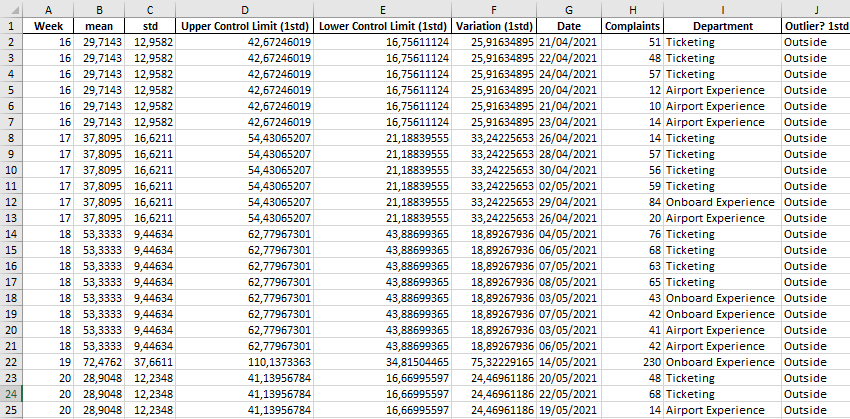
Task: Select lower control limit 34,81504465
Action: pyautogui.click(x=382, y=362)
